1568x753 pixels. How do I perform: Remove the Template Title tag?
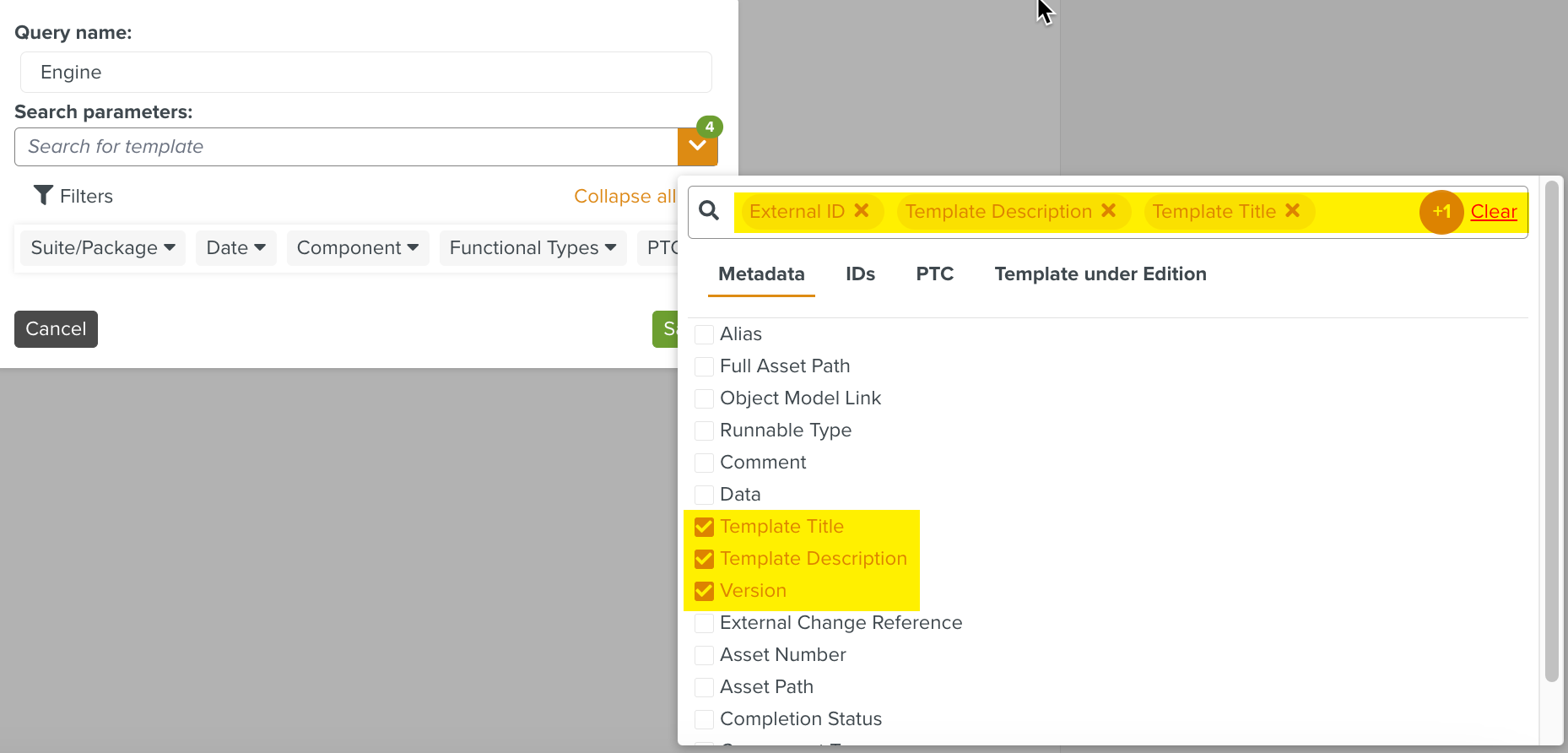(1292, 211)
